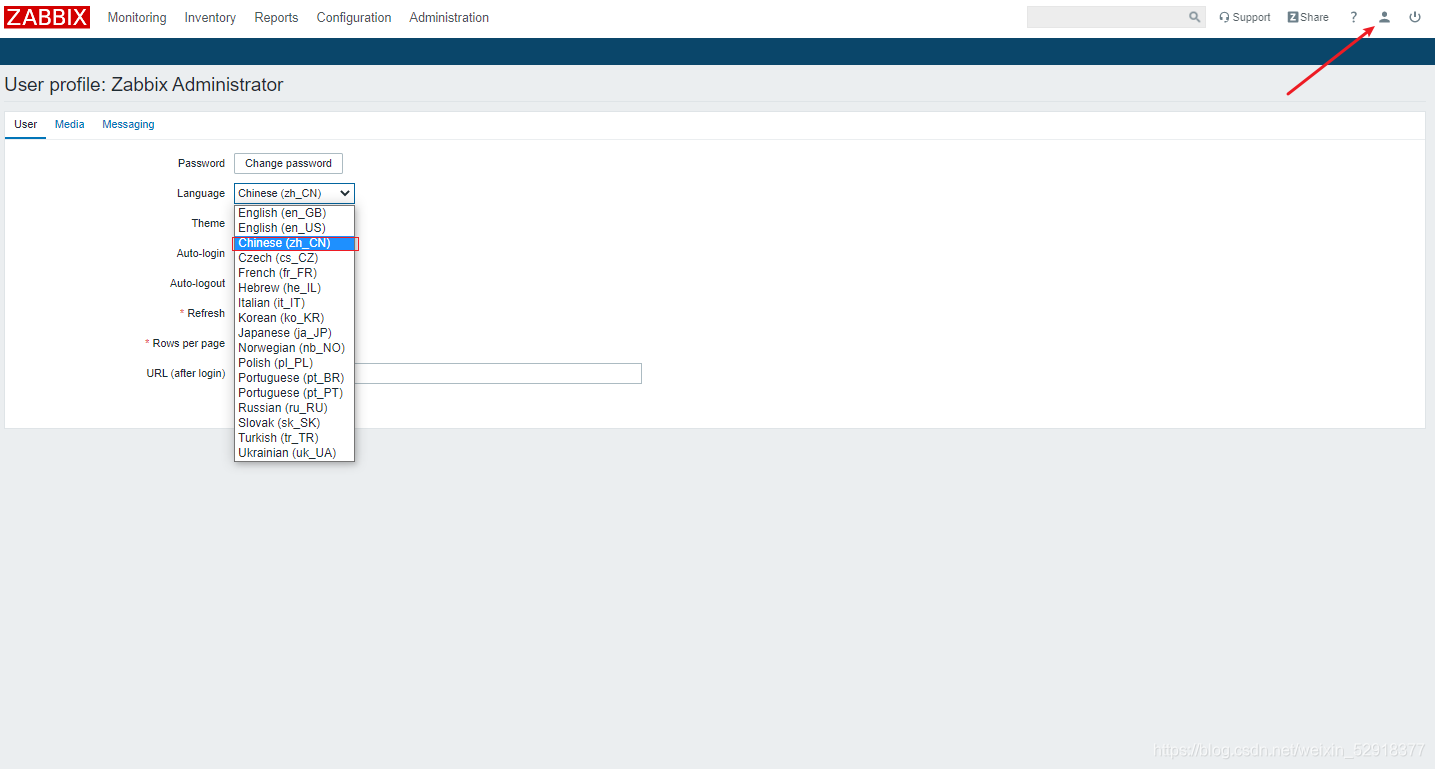
Task: Click the 'Language' field label
Action: (201, 193)
